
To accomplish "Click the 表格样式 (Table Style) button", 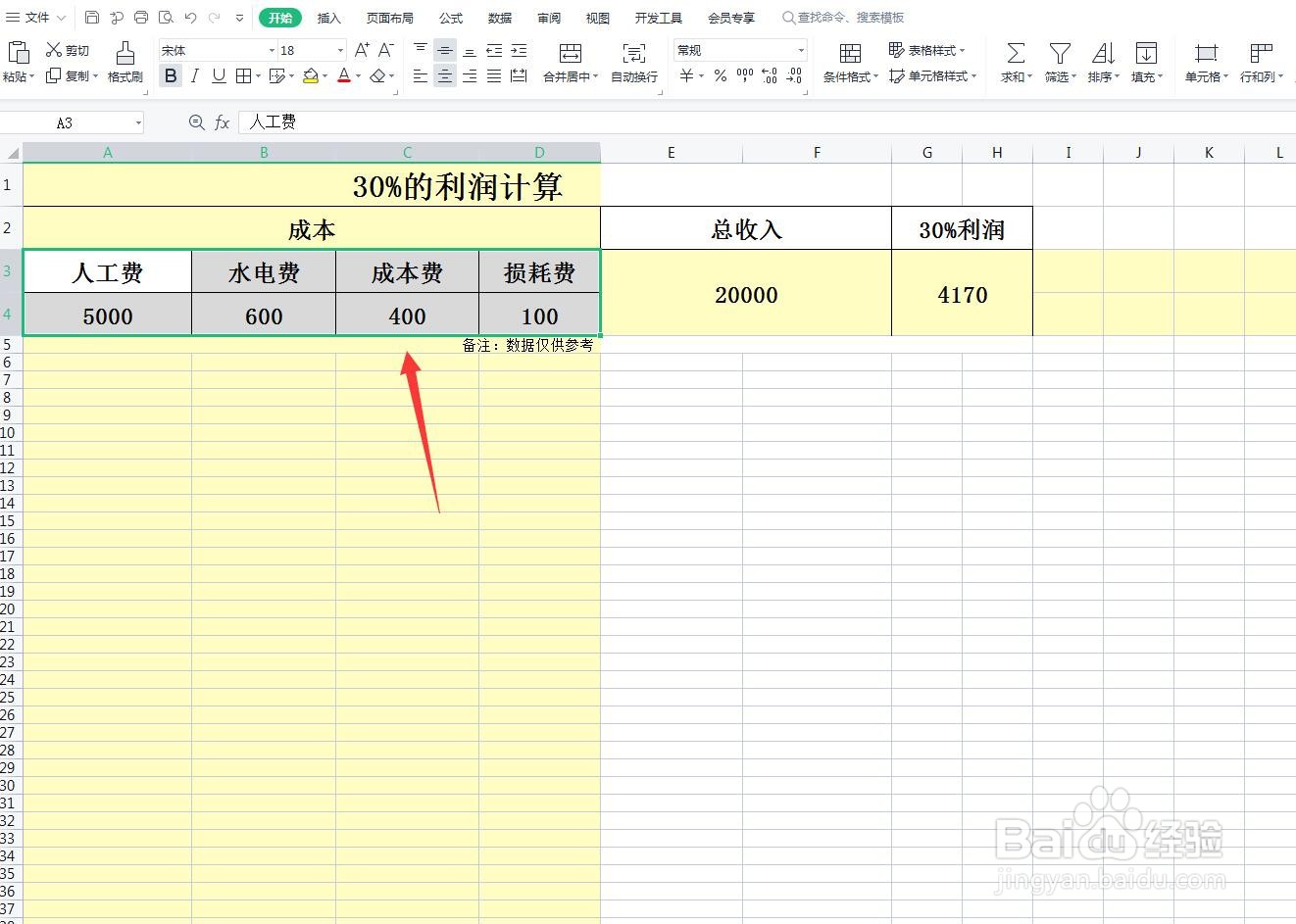I will pos(928,50).
